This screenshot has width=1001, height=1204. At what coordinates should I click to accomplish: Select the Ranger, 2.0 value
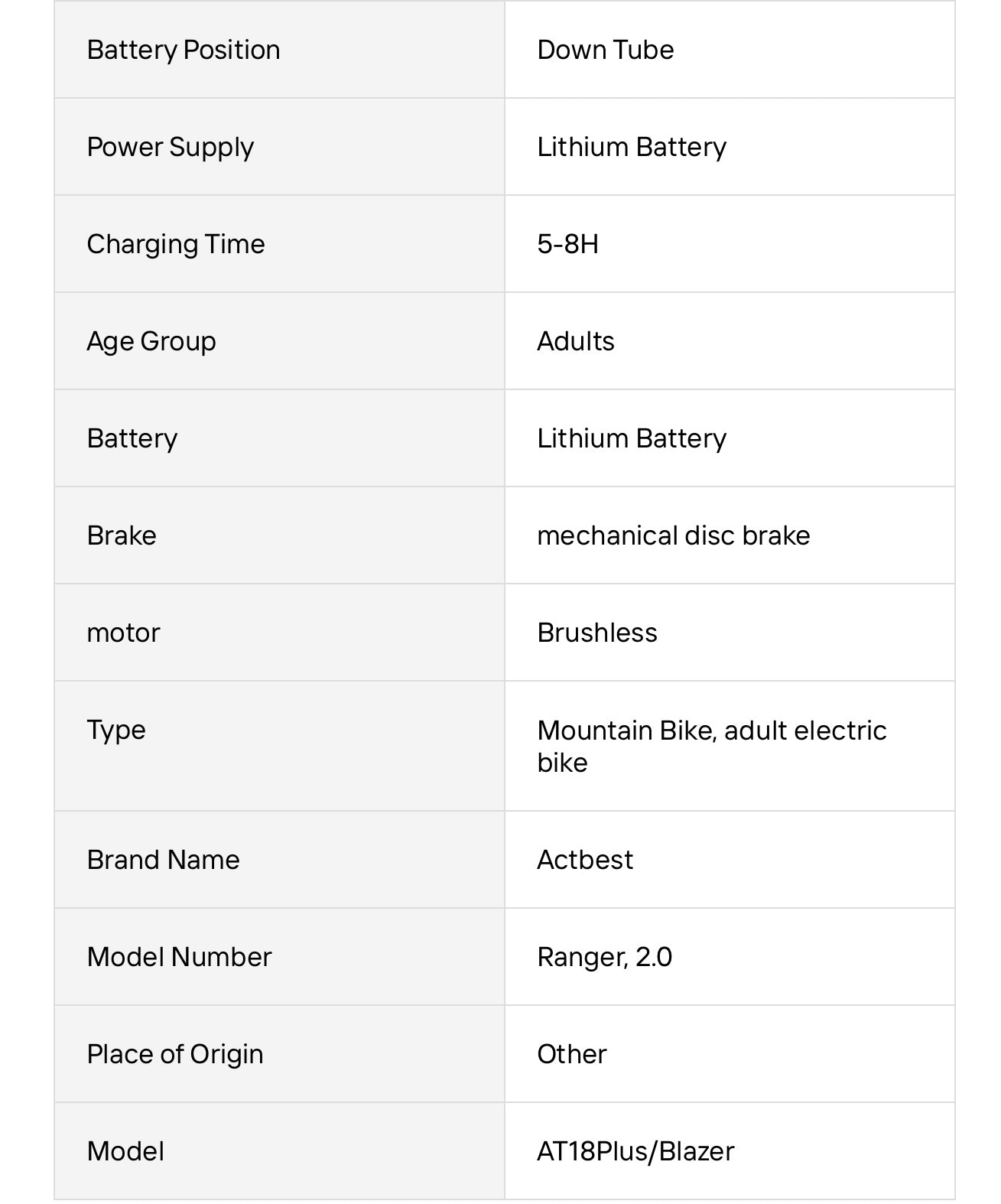pos(604,957)
